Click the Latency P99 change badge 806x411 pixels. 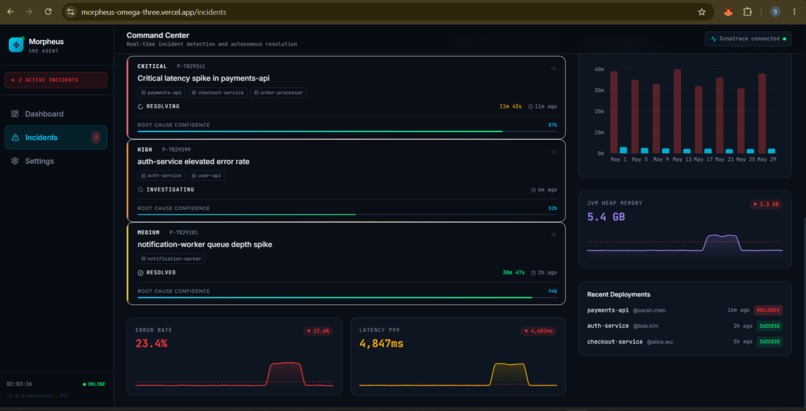tap(538, 331)
